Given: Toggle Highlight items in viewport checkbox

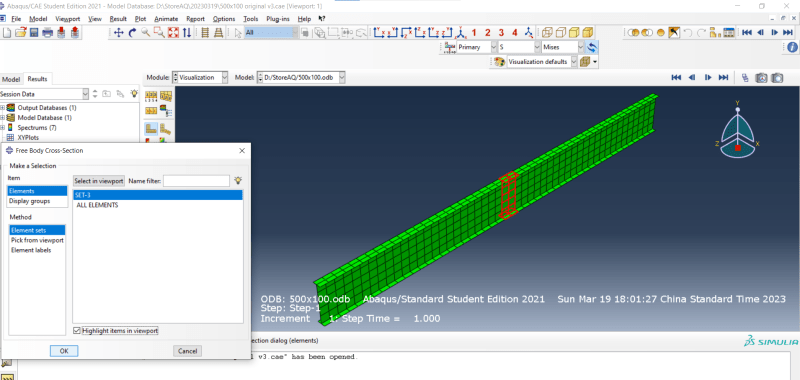Looking at the screenshot, I should click(77, 331).
